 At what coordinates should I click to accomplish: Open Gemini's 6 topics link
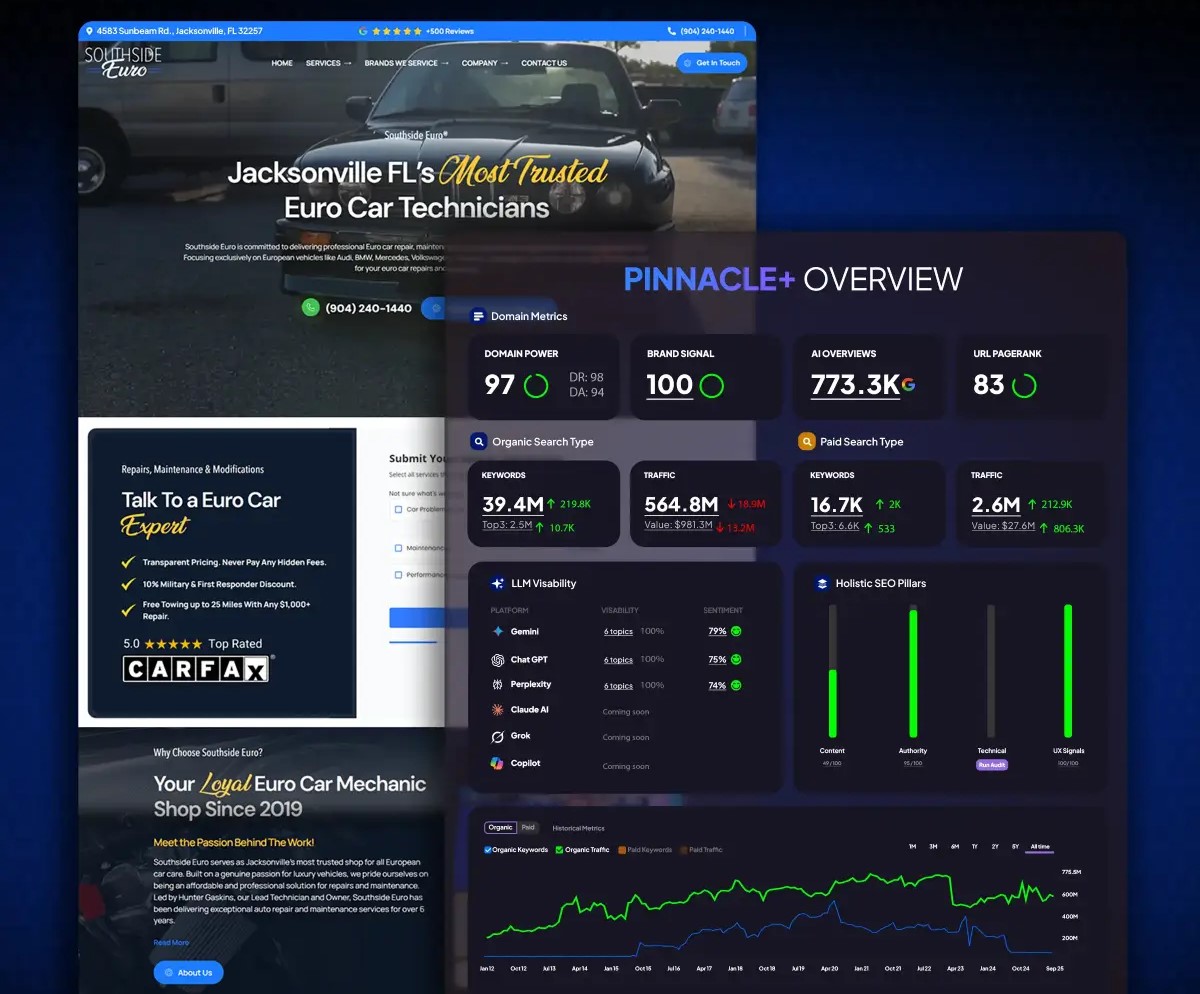(618, 632)
